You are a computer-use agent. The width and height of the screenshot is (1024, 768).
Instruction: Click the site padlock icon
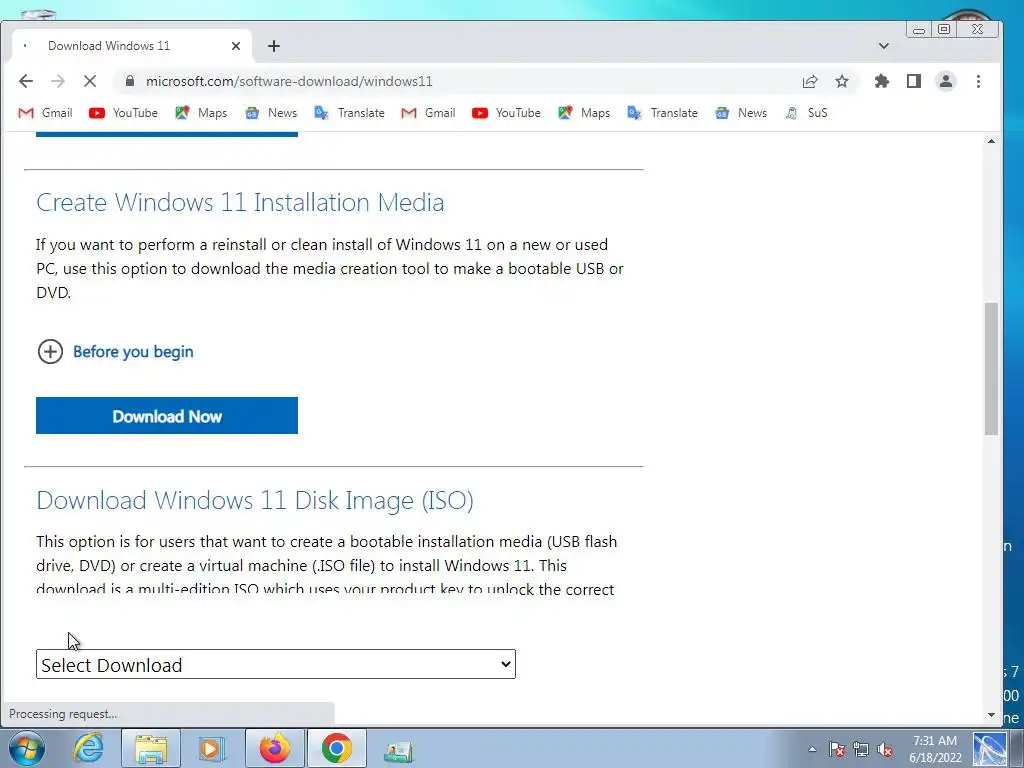(x=129, y=81)
